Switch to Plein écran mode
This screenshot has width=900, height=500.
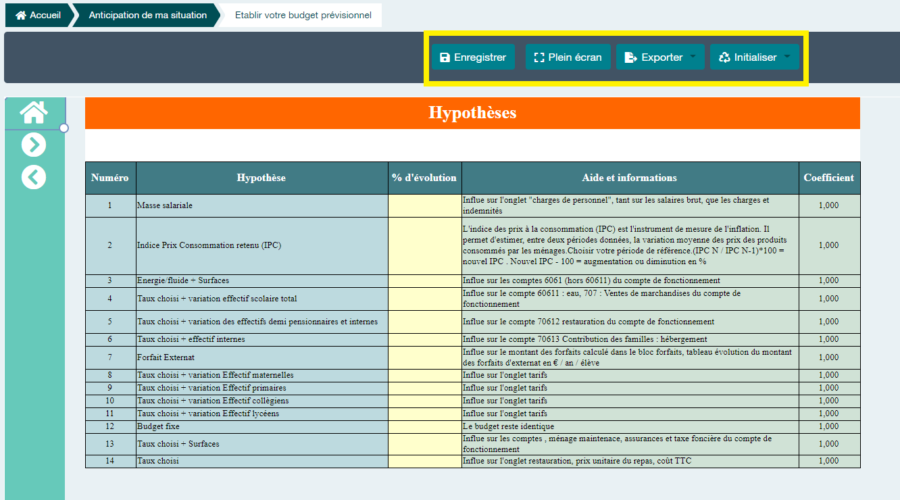click(x=568, y=57)
